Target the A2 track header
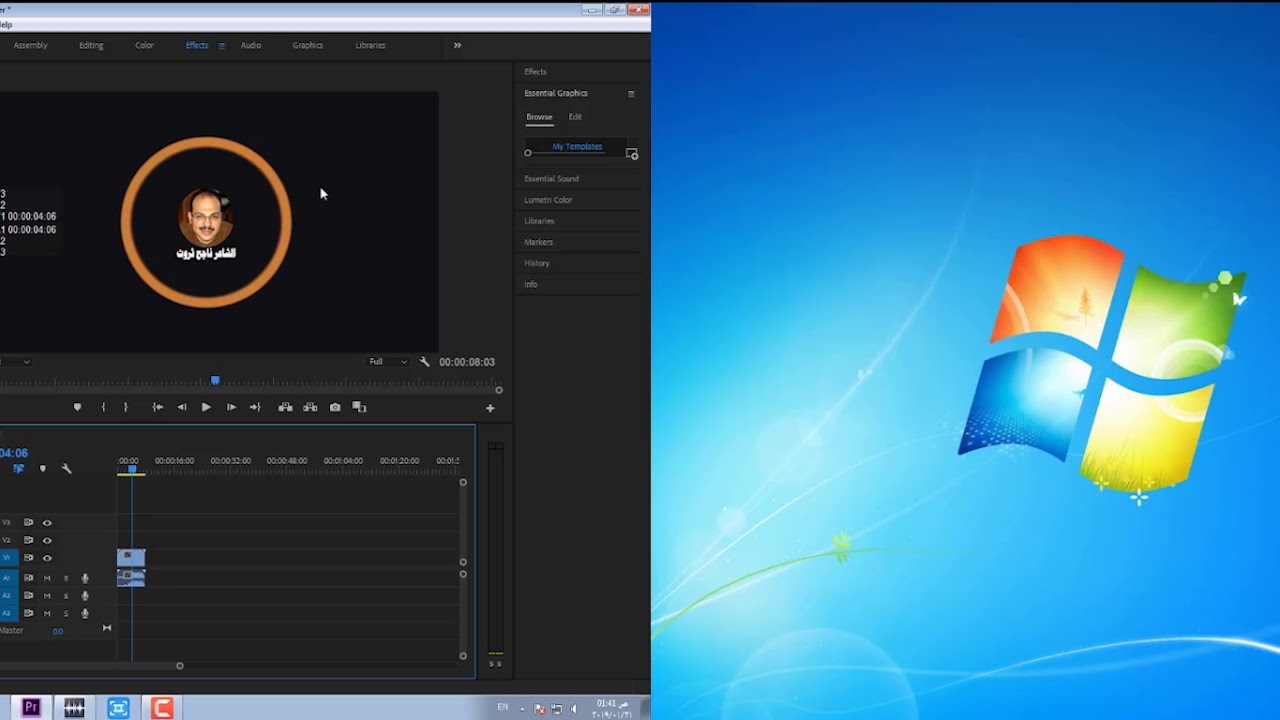The height and width of the screenshot is (720, 1280). pos(7,596)
